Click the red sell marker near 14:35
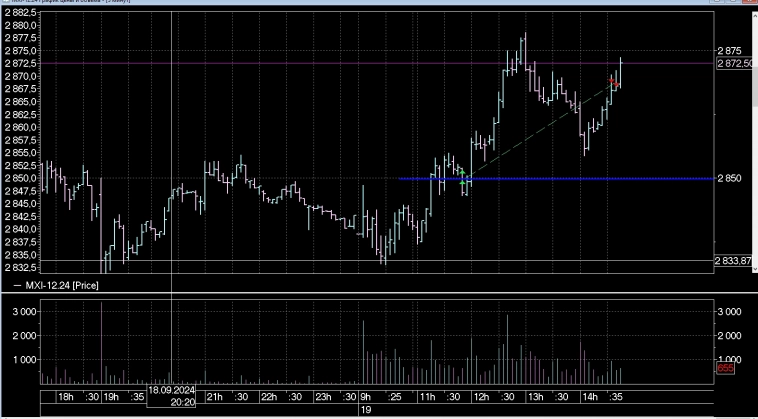This screenshot has width=758, height=419. pyautogui.click(x=613, y=81)
